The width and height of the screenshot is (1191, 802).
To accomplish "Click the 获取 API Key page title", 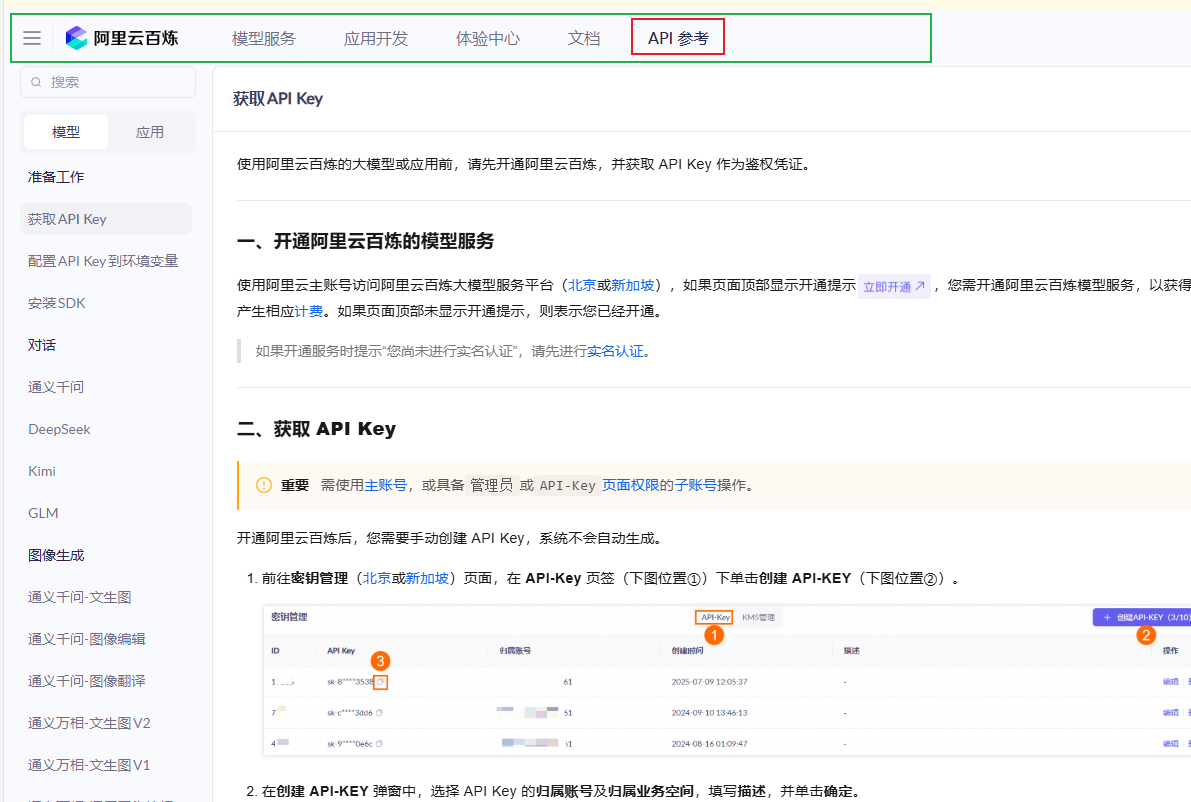I will tap(278, 99).
